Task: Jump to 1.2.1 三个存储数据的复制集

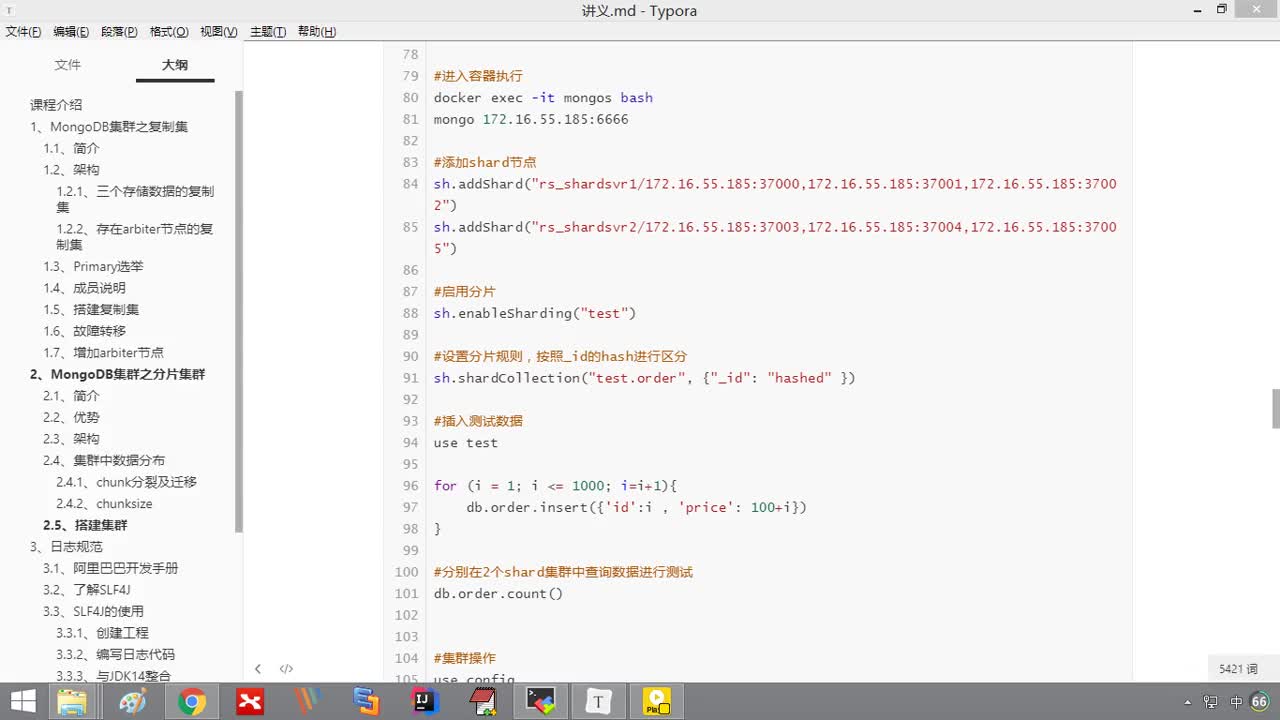Action: point(135,199)
